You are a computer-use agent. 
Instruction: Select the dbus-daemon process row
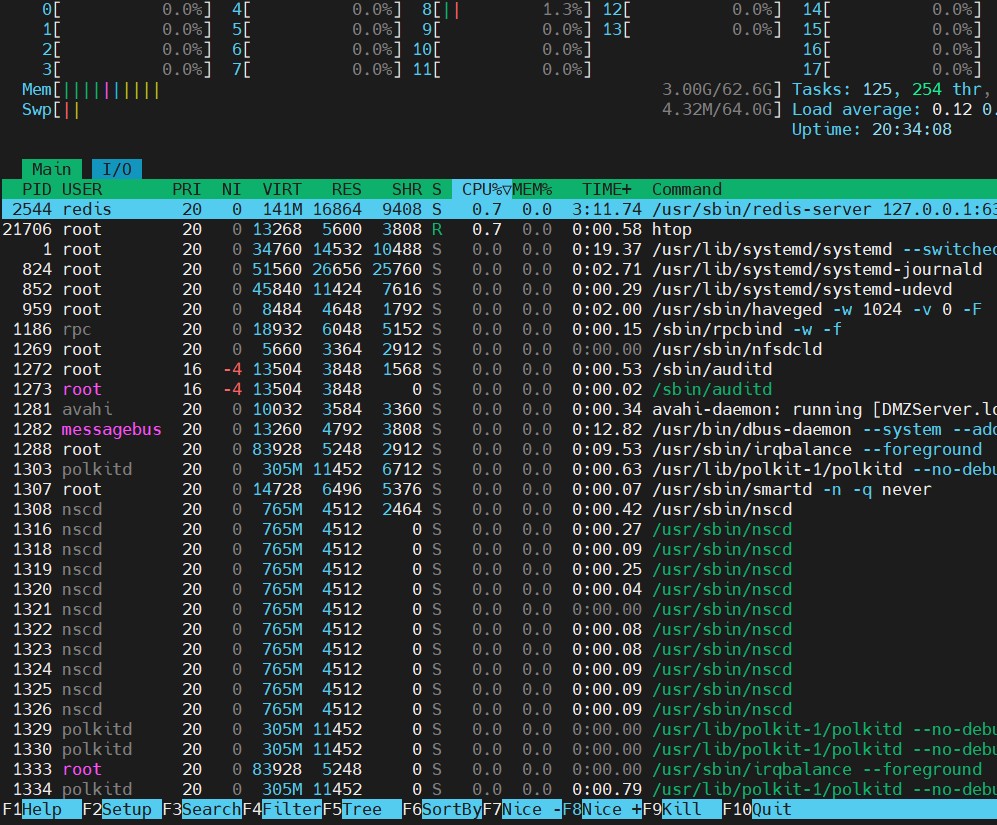click(x=498, y=429)
